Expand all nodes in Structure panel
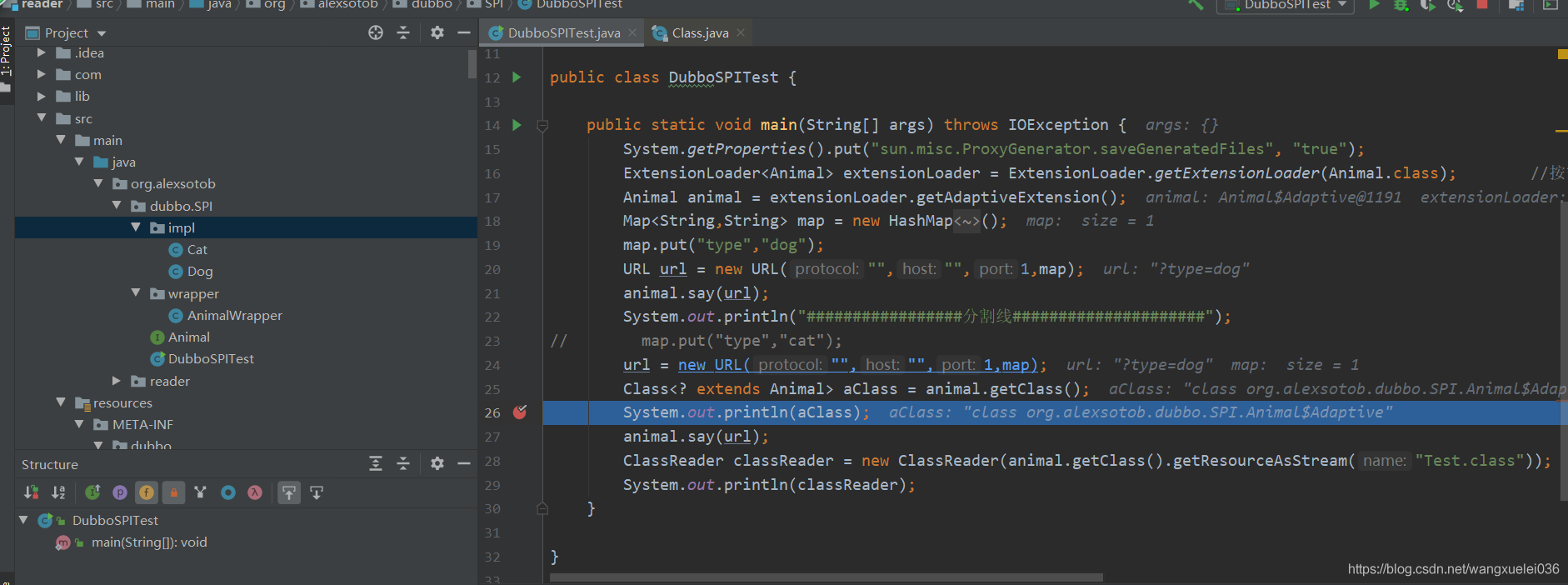Image resolution: width=1568 pixels, height=585 pixels. [376, 464]
